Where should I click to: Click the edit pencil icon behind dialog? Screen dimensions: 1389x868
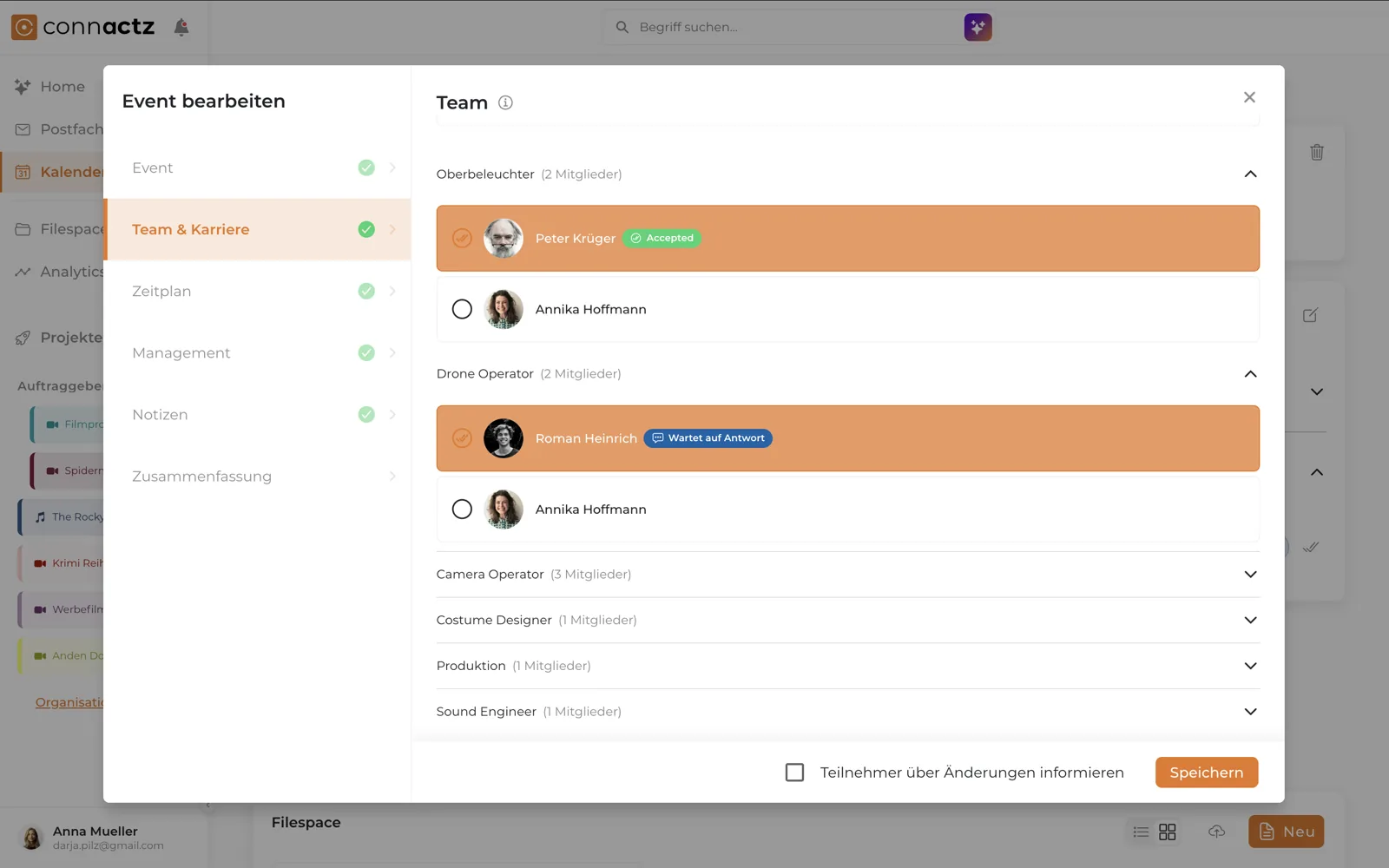pos(1311,315)
